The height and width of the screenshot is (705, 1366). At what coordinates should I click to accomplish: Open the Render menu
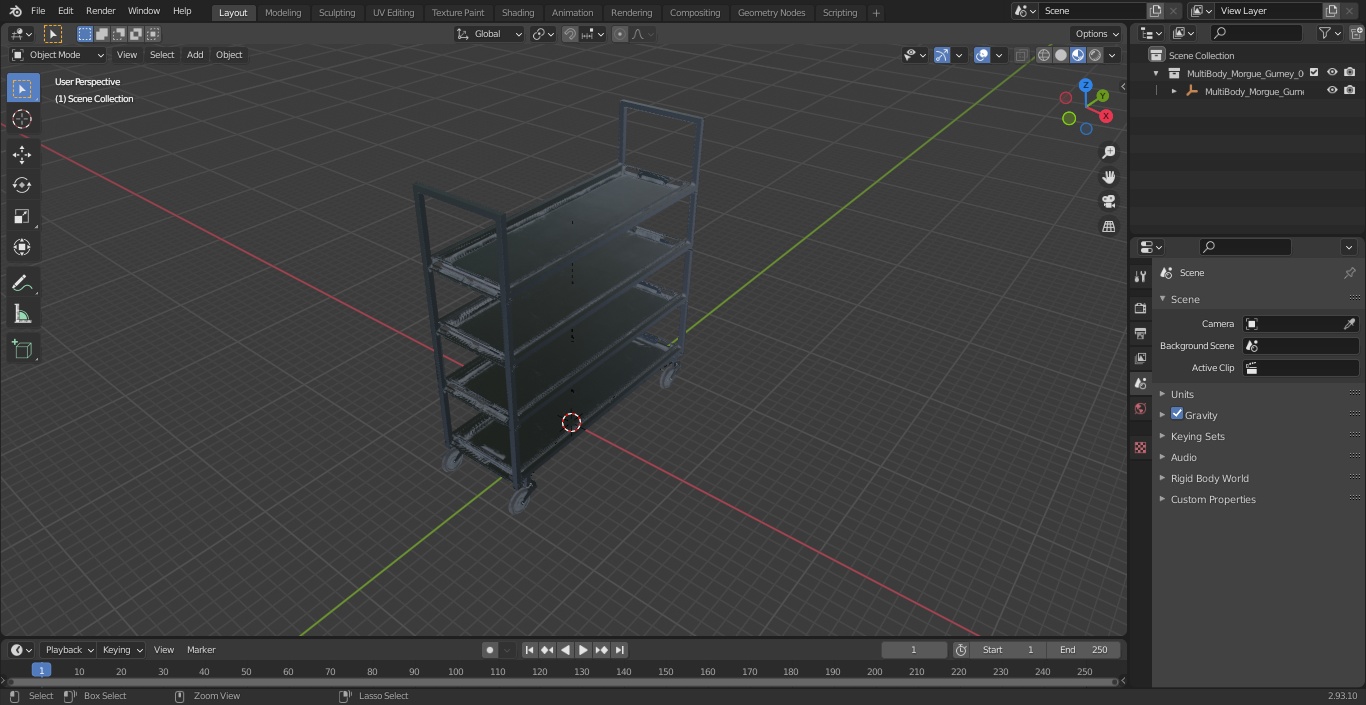click(100, 11)
